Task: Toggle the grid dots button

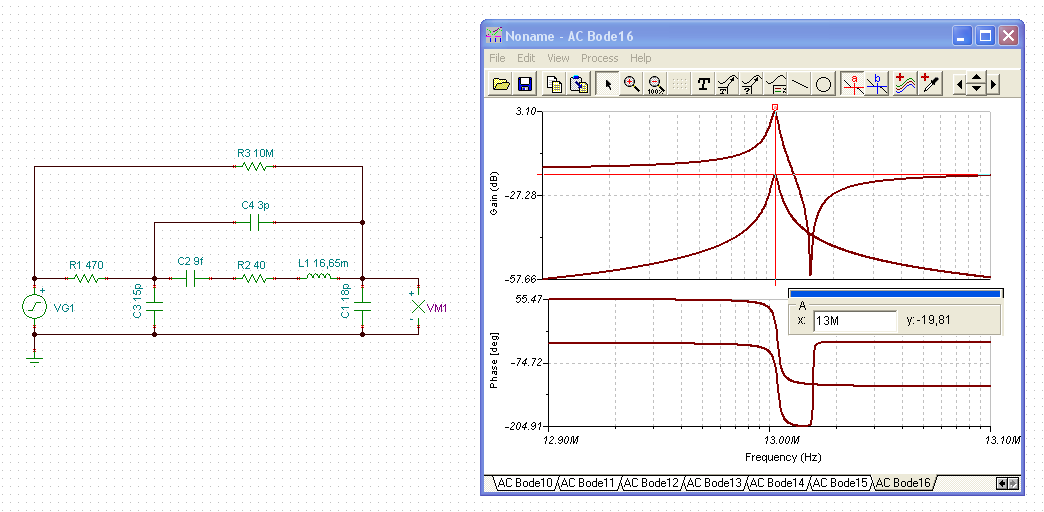Action: pos(679,84)
